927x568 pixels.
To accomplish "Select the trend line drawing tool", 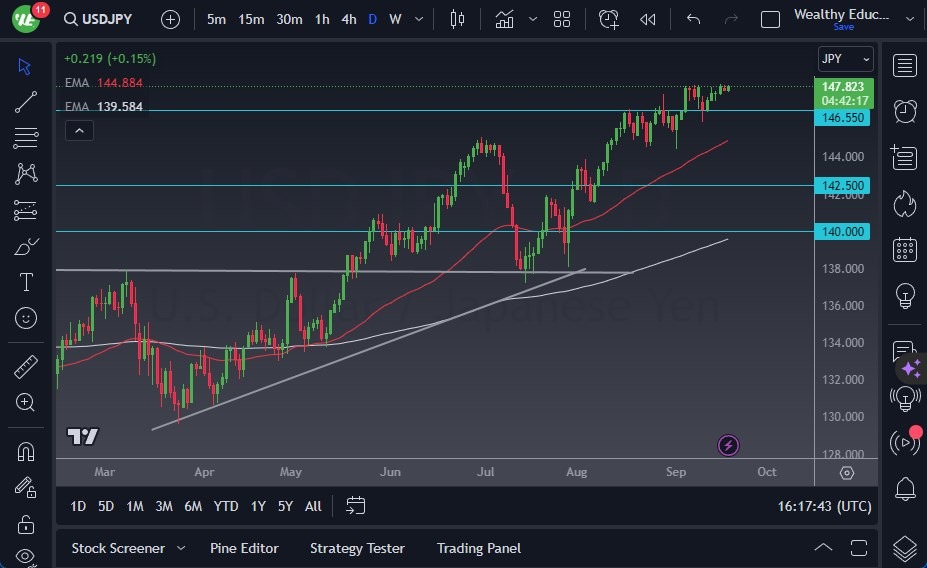I will tap(26, 102).
